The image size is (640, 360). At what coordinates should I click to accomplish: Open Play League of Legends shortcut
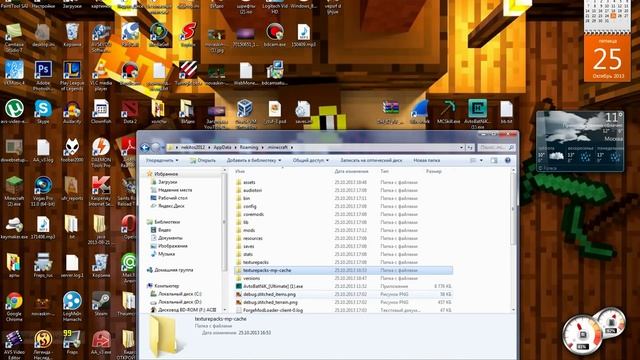pos(72,75)
